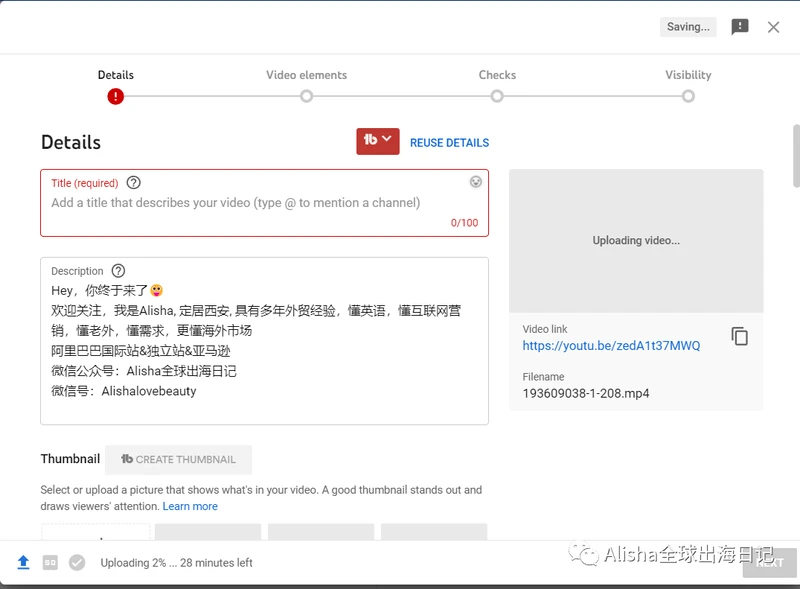Open the Description help question mark
Viewport: 800px width, 589px height.
click(x=118, y=271)
